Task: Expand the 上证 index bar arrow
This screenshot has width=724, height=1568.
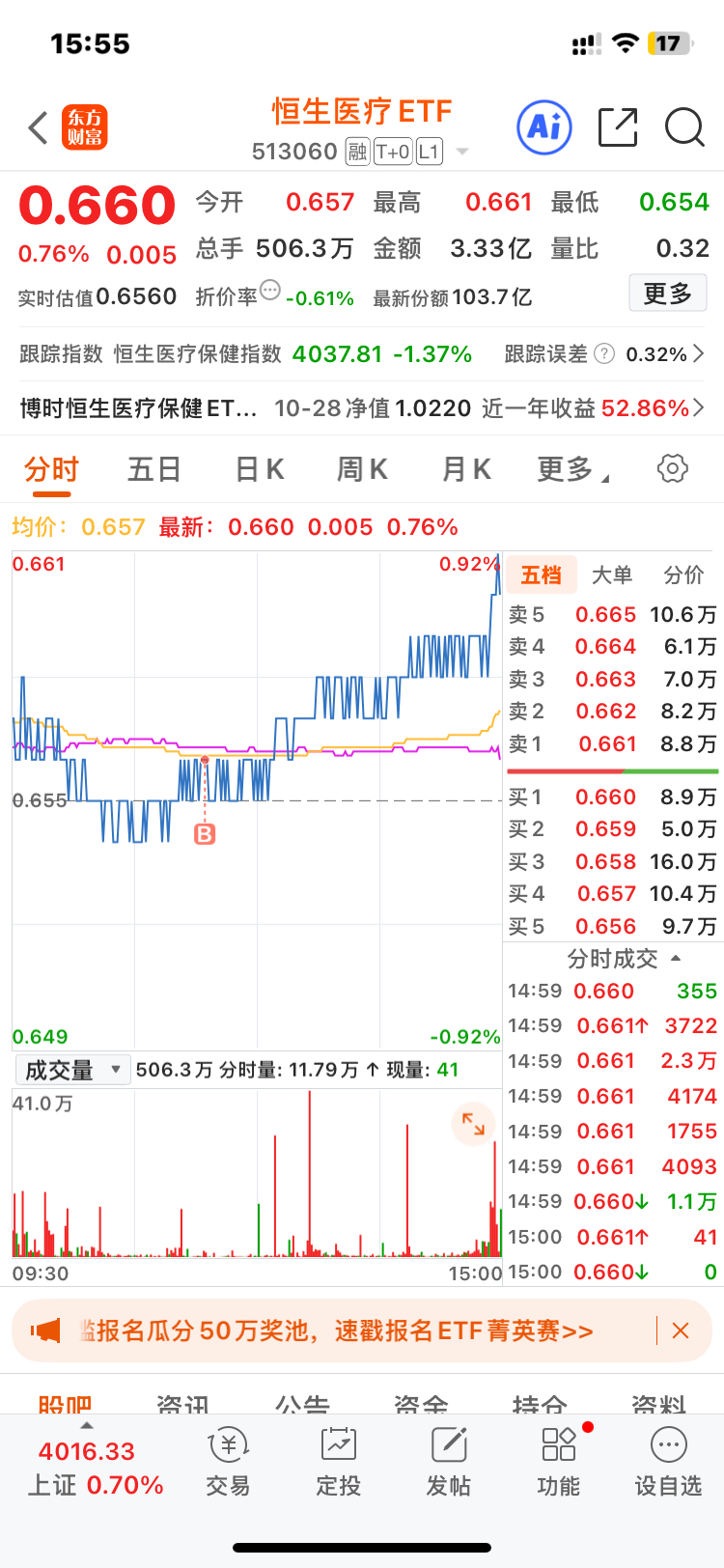Action: [87, 1425]
